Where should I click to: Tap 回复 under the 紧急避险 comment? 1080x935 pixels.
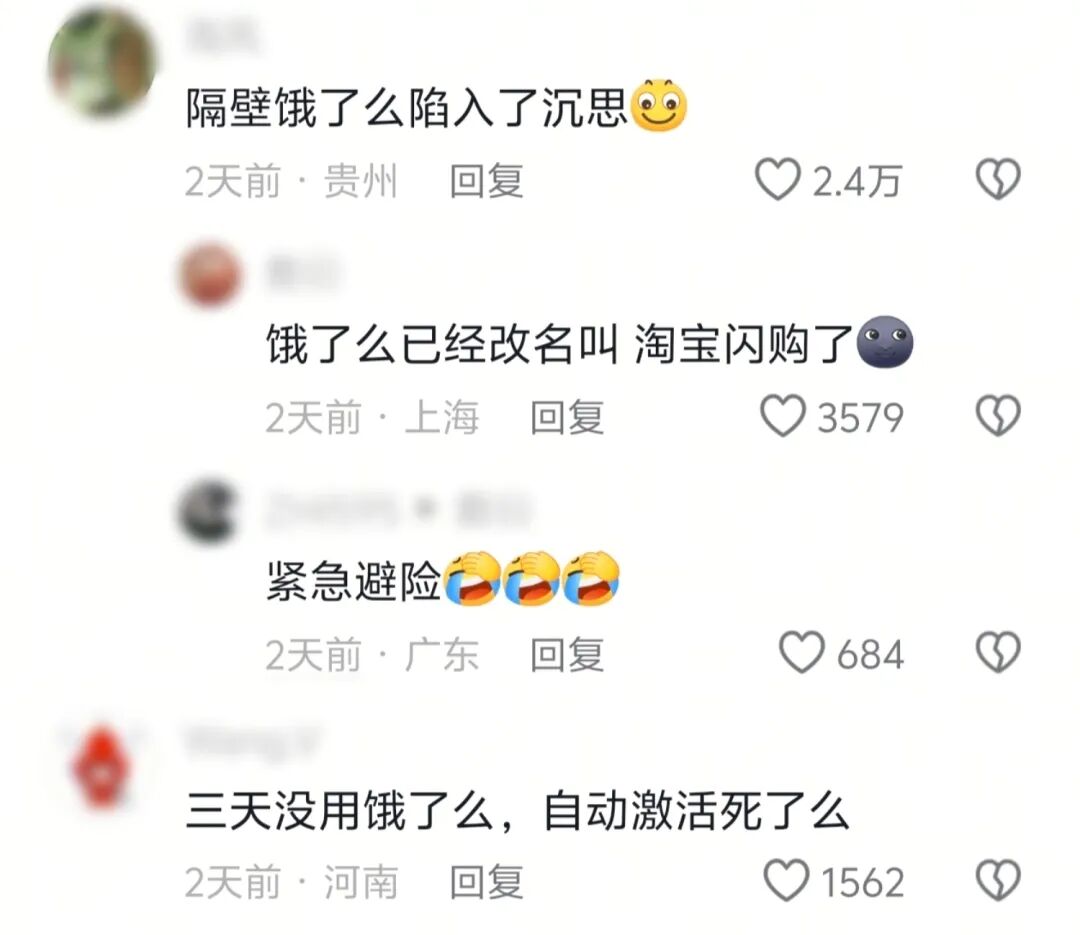click(x=567, y=654)
